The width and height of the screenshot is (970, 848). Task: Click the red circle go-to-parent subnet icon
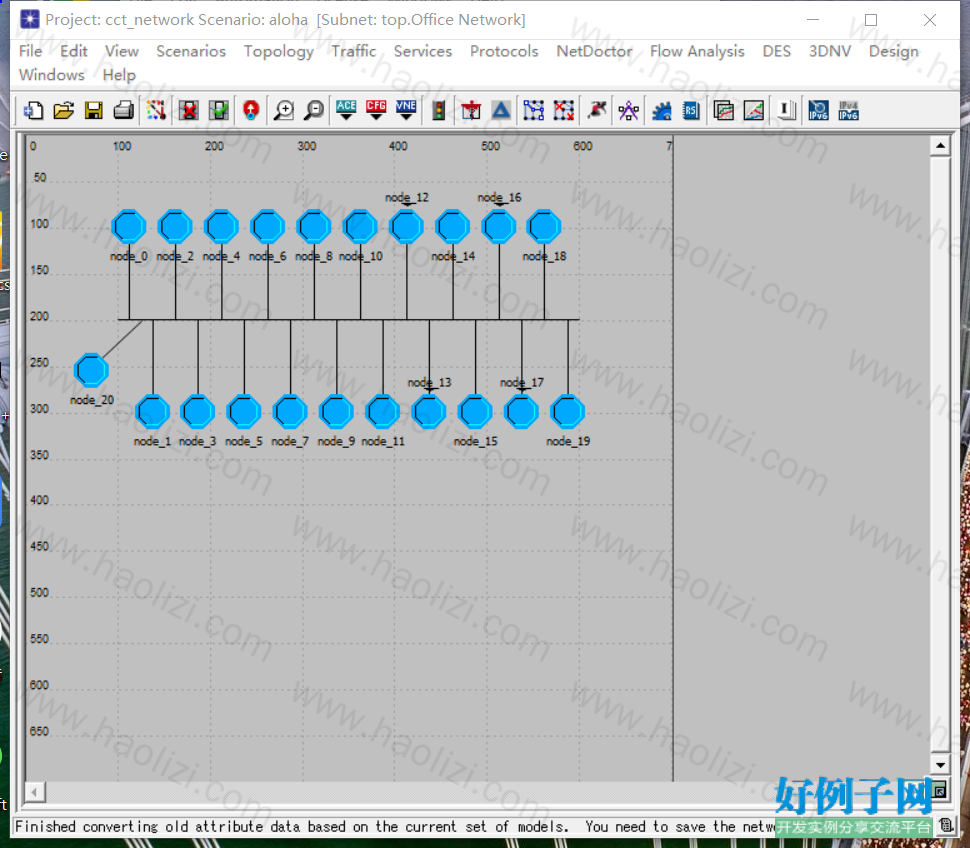coord(251,111)
